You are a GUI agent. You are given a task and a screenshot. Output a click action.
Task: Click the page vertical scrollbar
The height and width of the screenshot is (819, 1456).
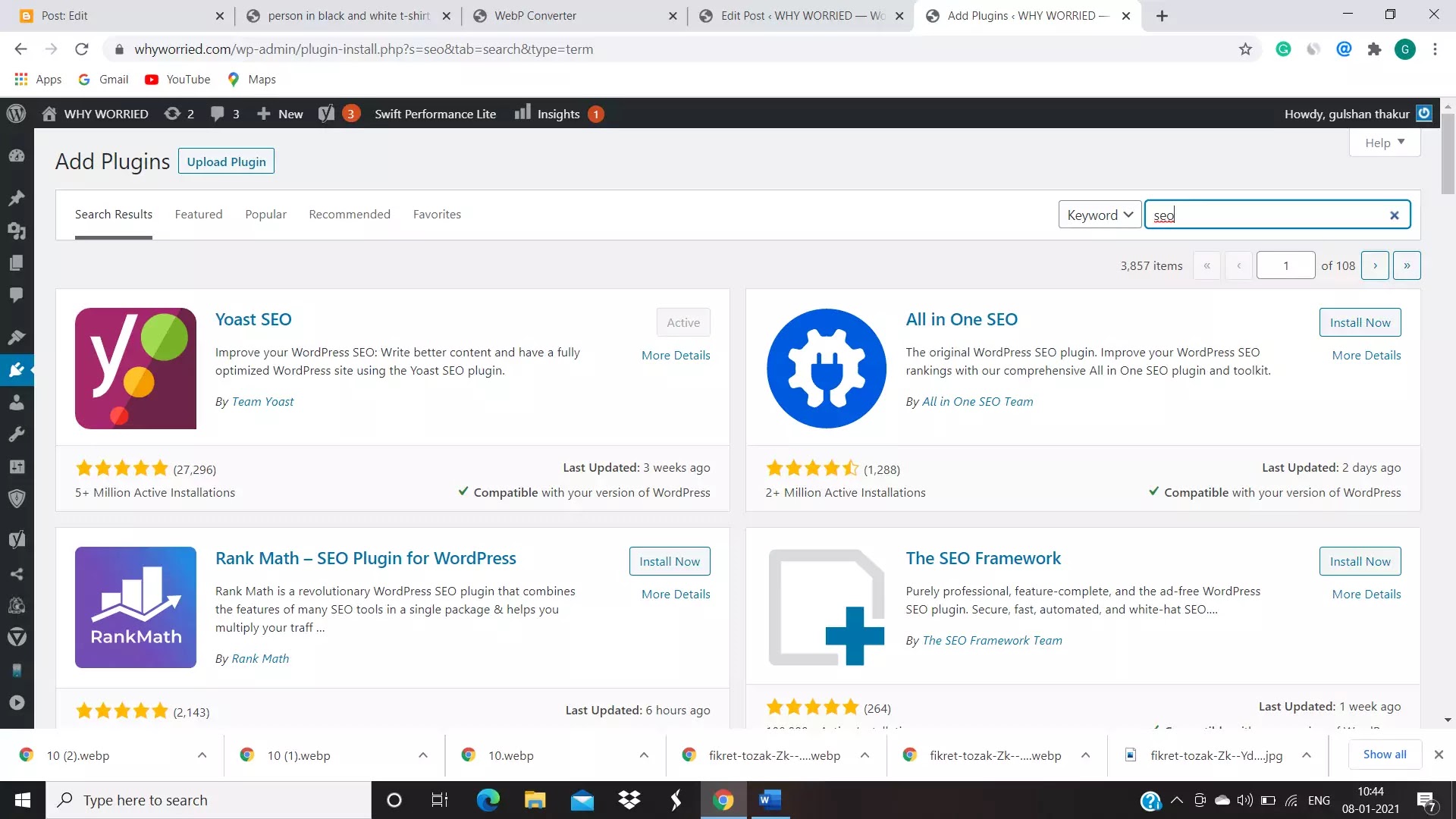pyautogui.click(x=1448, y=154)
